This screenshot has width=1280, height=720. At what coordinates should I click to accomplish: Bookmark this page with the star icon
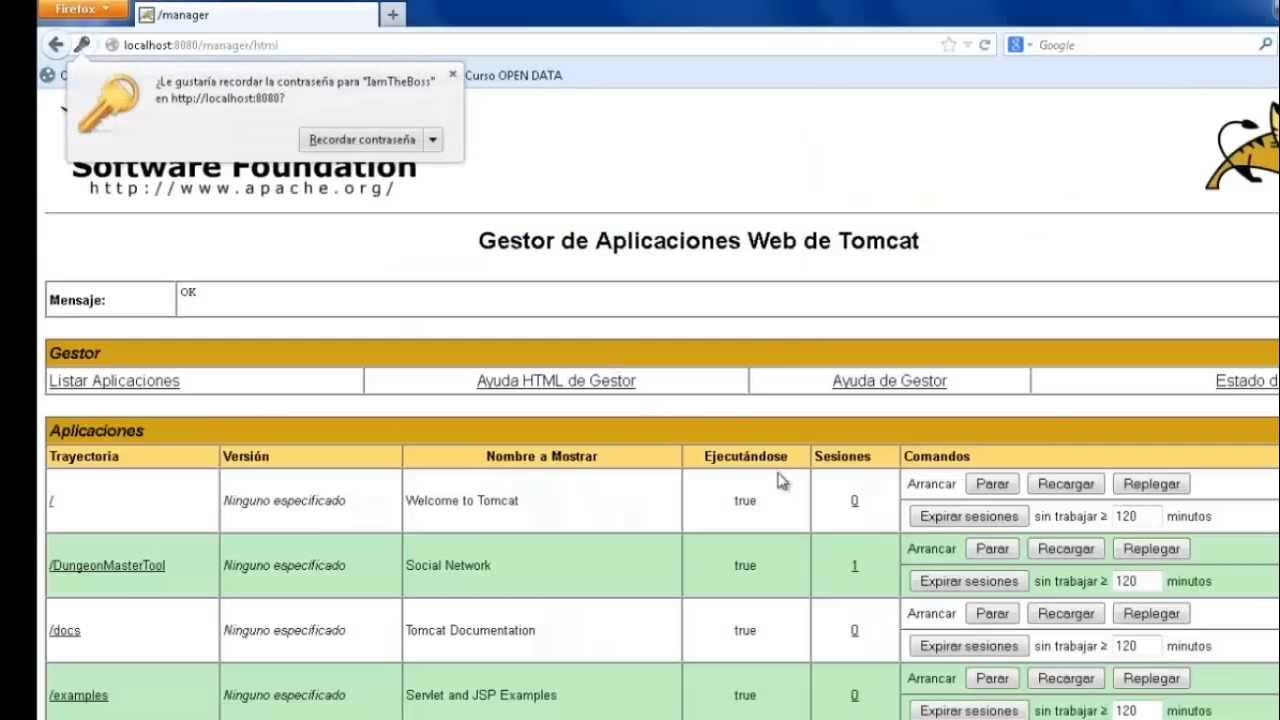[948, 45]
